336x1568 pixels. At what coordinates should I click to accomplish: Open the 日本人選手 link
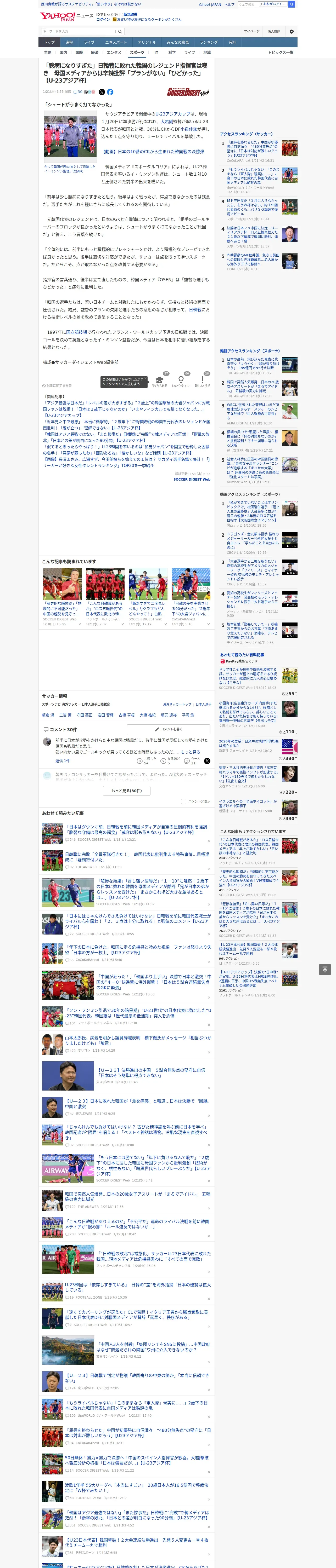(204, 704)
